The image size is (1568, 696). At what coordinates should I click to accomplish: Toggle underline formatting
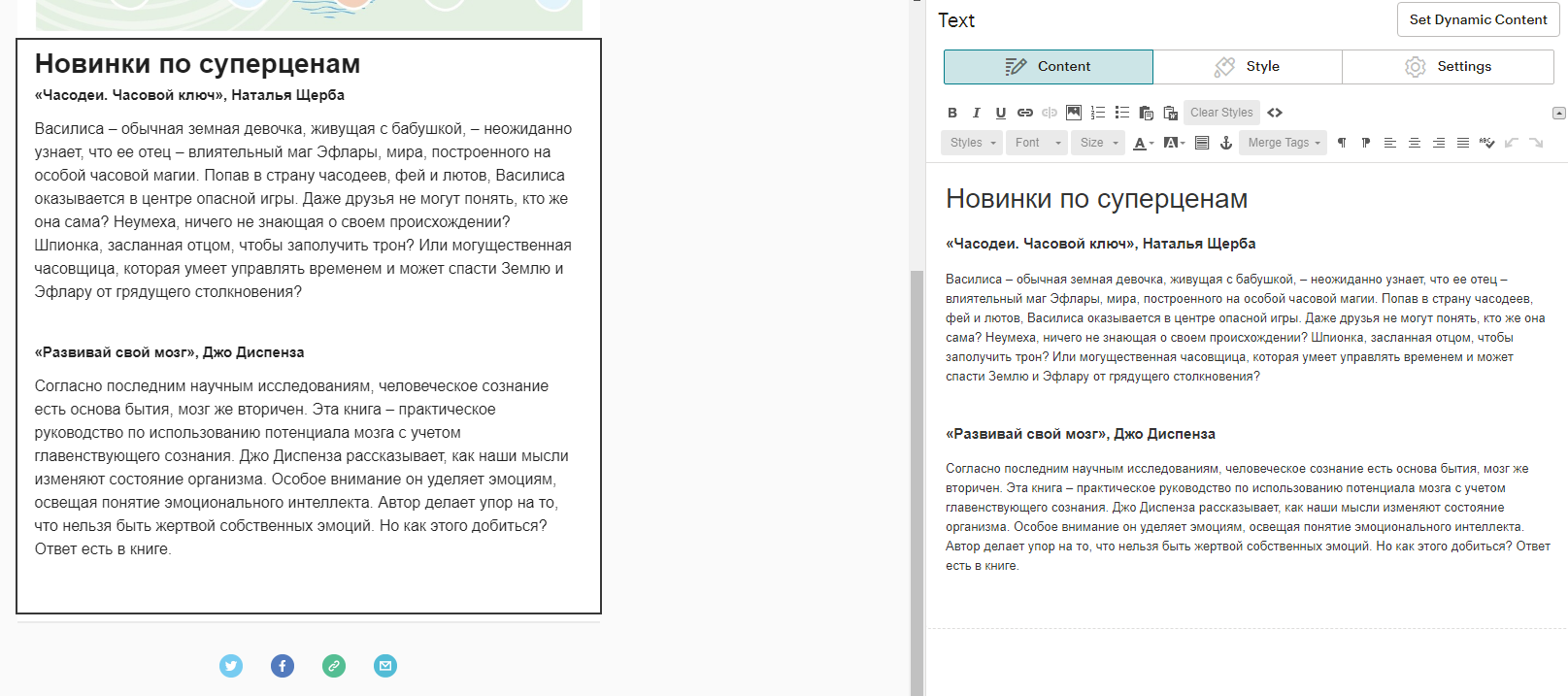(1001, 113)
